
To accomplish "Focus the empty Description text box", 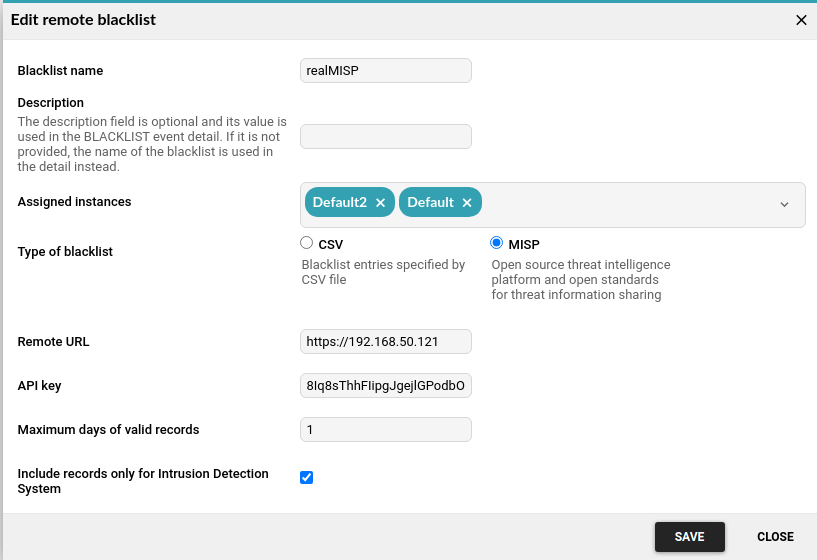I will coord(386,136).
